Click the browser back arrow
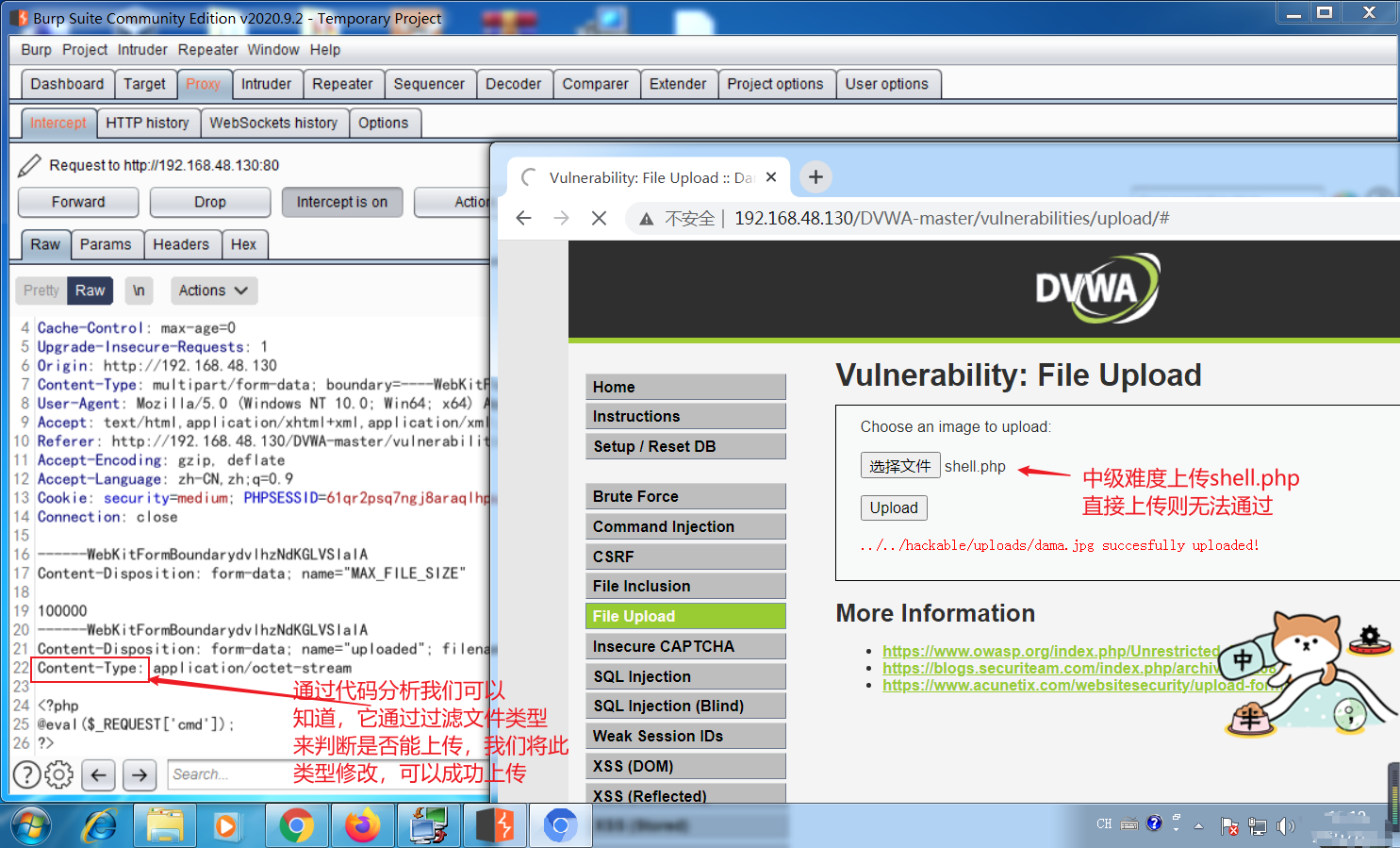Viewport: 1400px width, 848px height. pos(524,218)
